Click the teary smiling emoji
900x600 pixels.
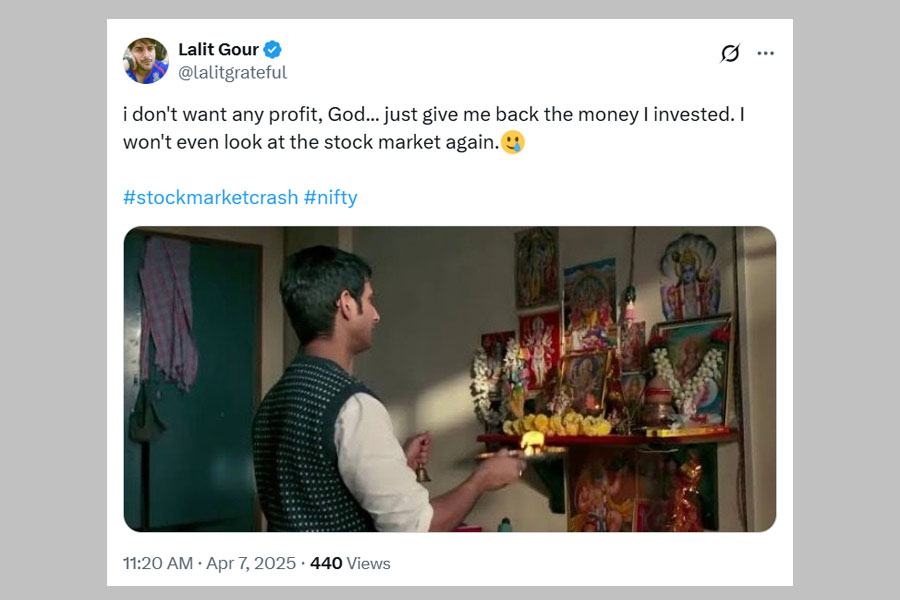tap(513, 142)
